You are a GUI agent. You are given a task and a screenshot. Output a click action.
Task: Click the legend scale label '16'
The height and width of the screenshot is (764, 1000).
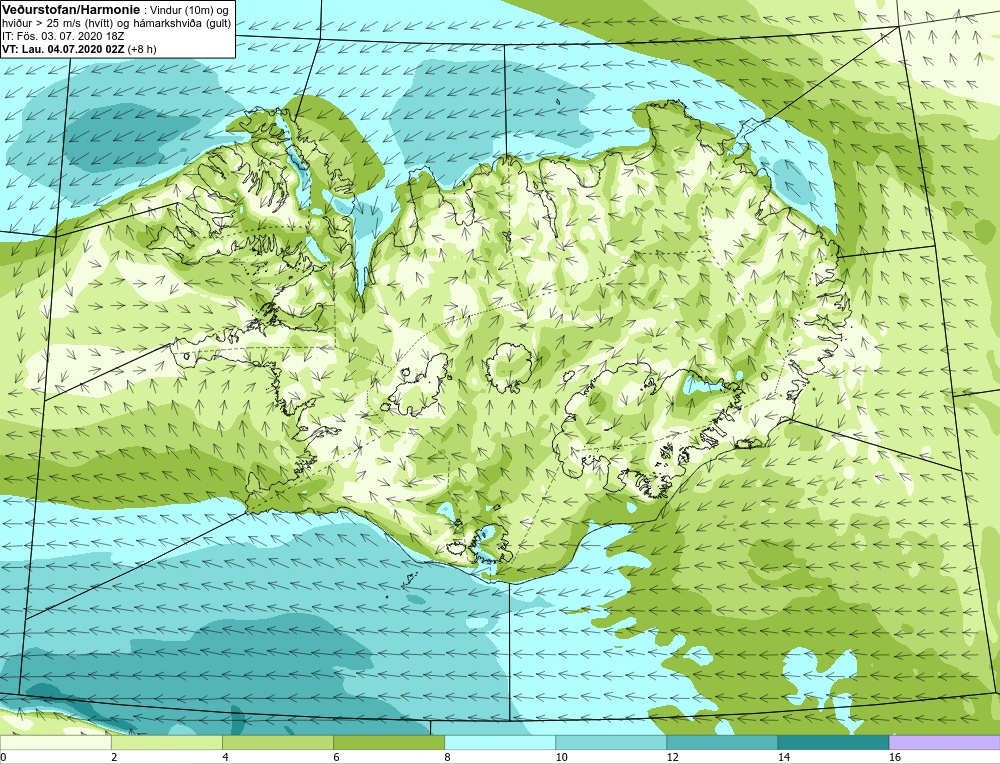coord(894,757)
